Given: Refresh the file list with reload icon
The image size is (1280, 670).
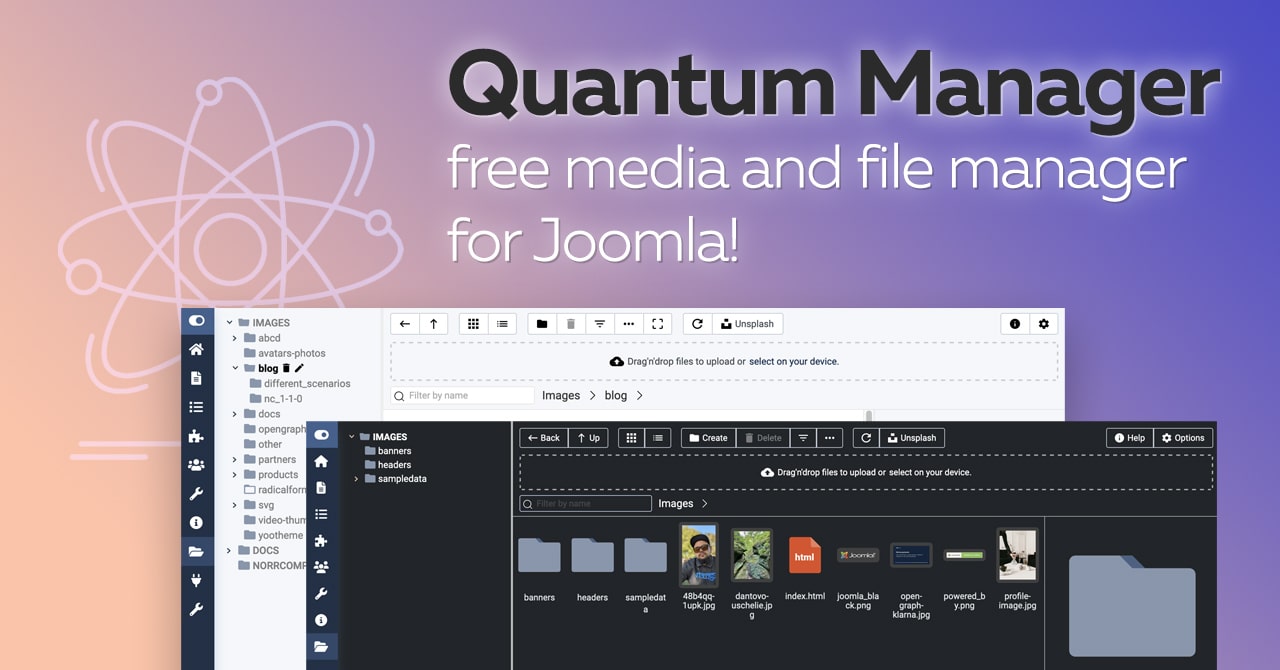Looking at the screenshot, I should pos(866,437).
